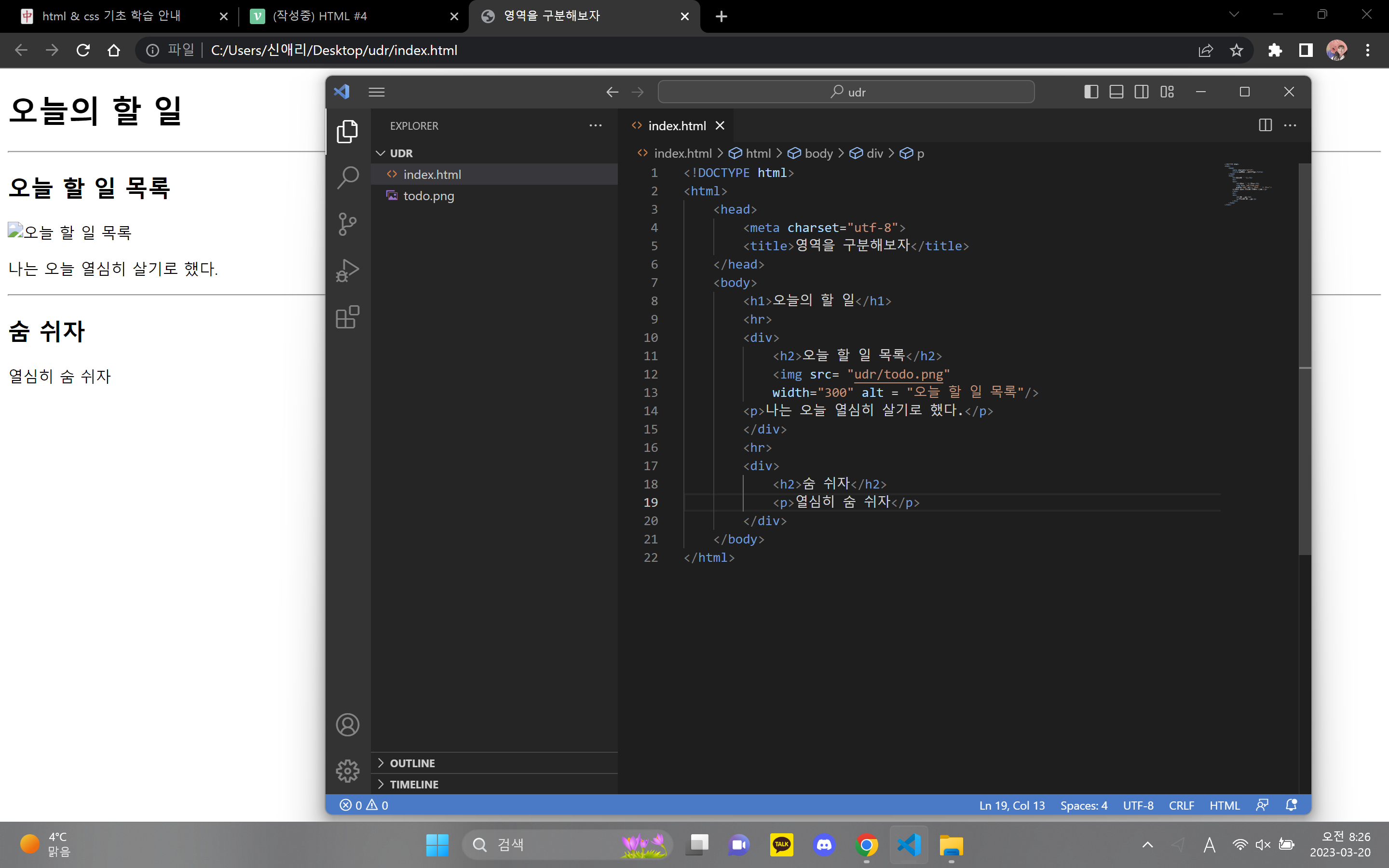Image resolution: width=1389 pixels, height=868 pixels.
Task: Click the split editor right icon
Action: coord(1265,125)
